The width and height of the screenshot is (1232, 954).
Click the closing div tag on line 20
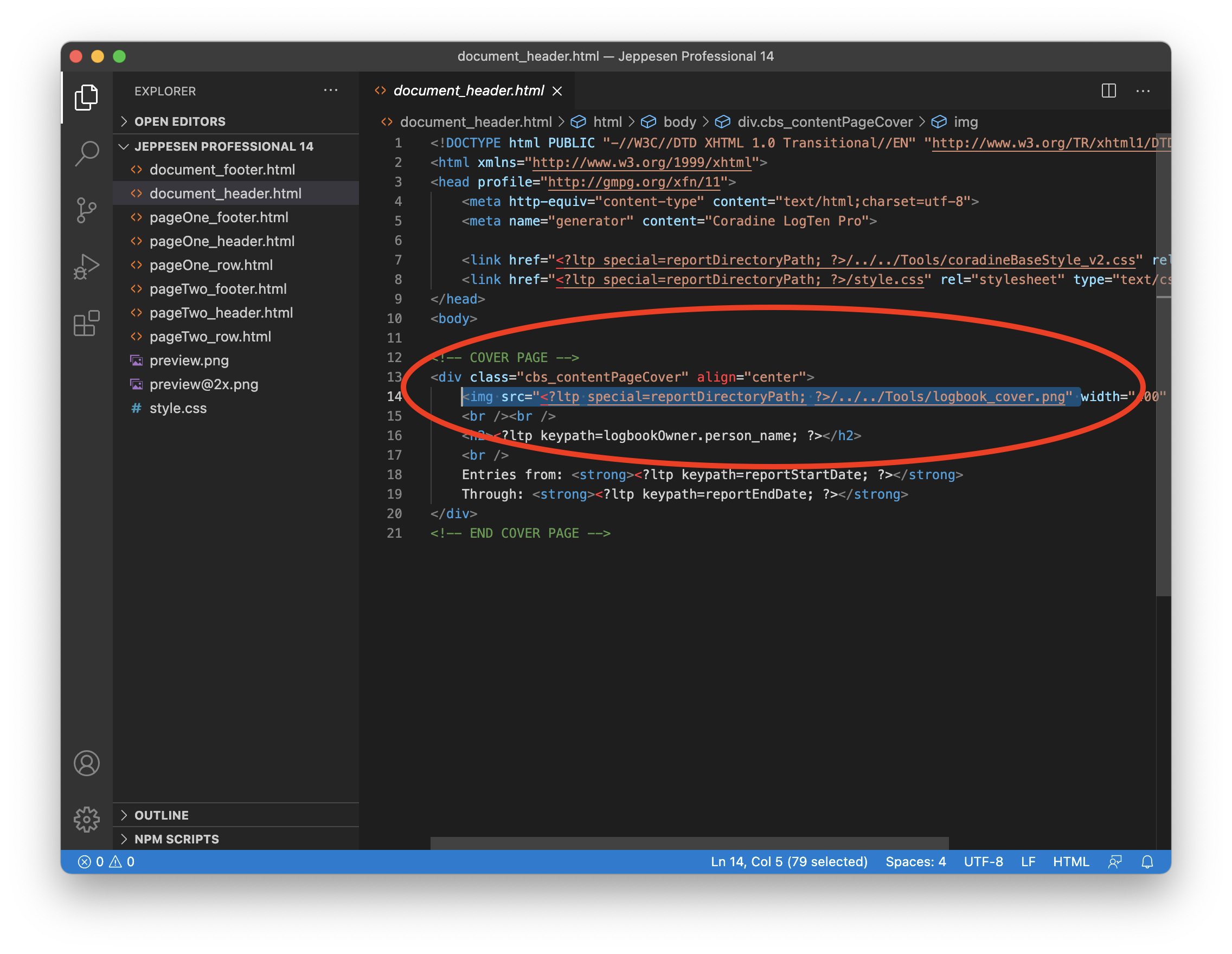point(453,514)
